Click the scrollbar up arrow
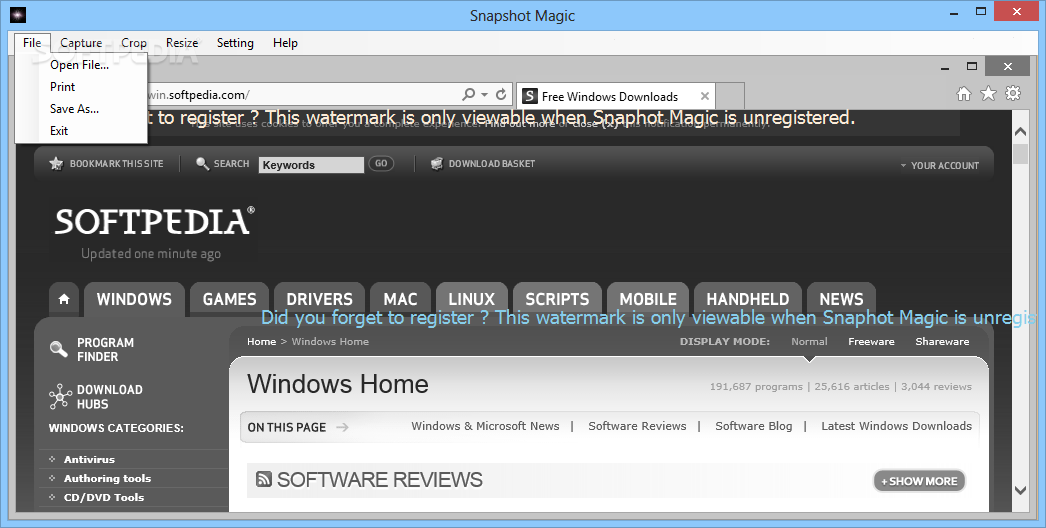 coord(1021,131)
